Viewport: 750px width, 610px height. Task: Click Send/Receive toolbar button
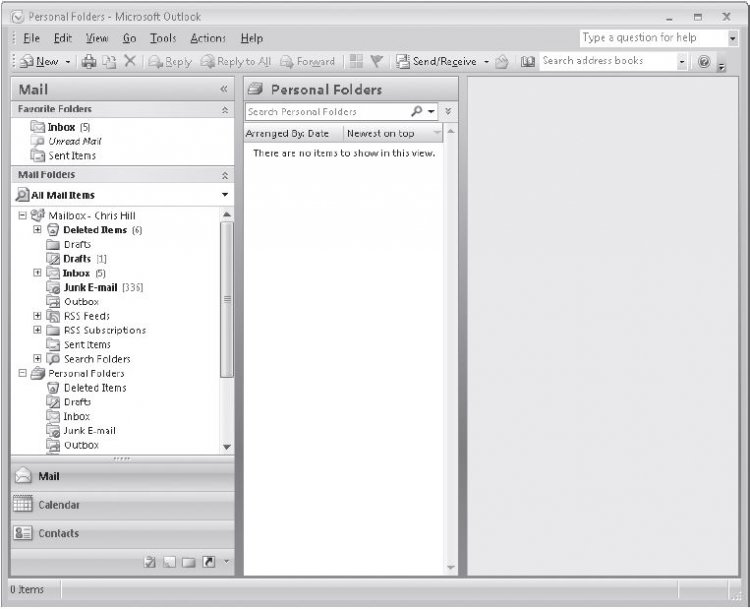coord(436,62)
